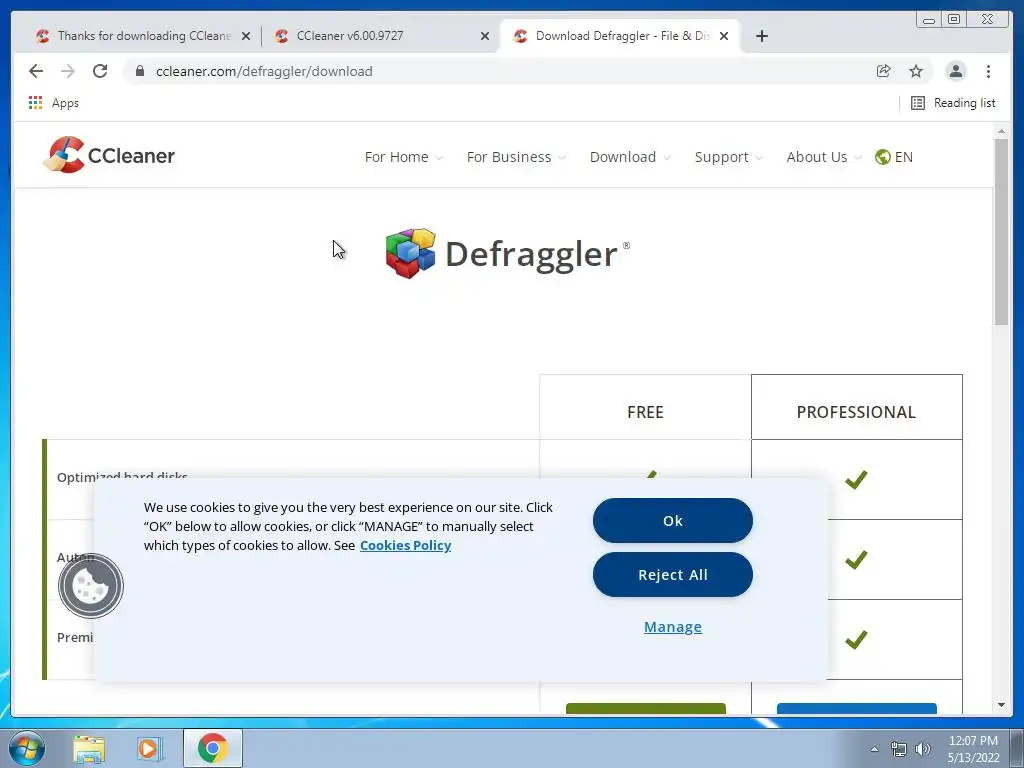
Task: Open the Apps grid shortcut in bookmarks bar
Action: (54, 103)
